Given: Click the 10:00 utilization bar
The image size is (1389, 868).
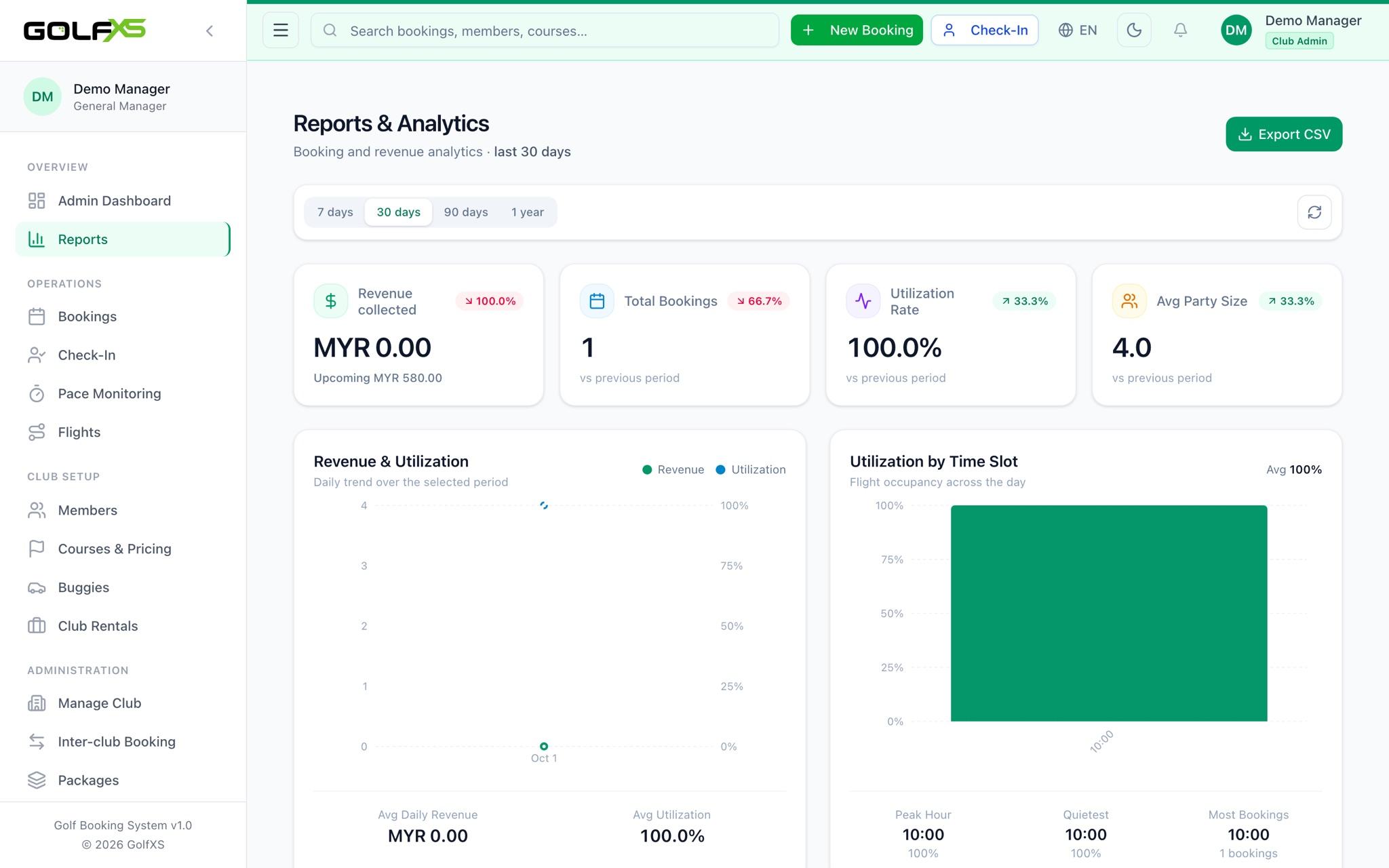Looking at the screenshot, I should [1109, 613].
